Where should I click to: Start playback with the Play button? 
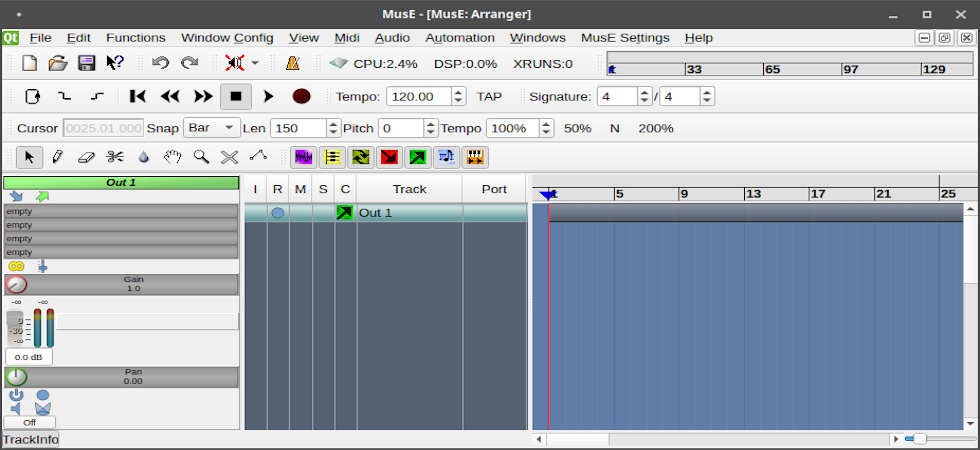(269, 96)
